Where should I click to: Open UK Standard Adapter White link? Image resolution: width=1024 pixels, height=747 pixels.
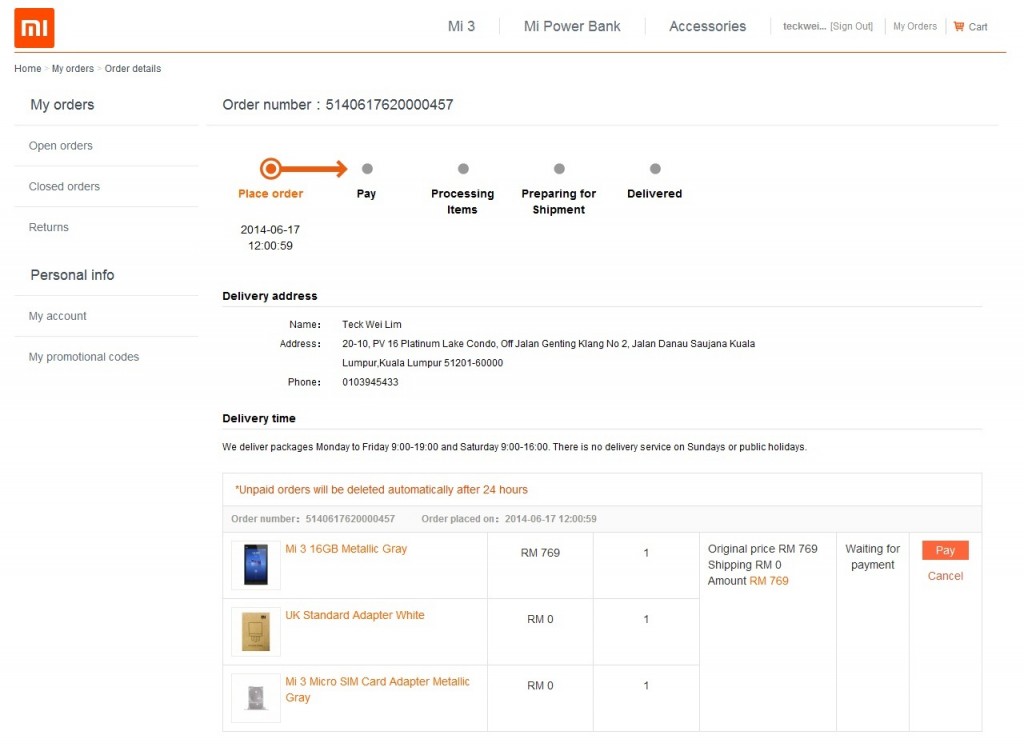pyautogui.click(x=355, y=615)
